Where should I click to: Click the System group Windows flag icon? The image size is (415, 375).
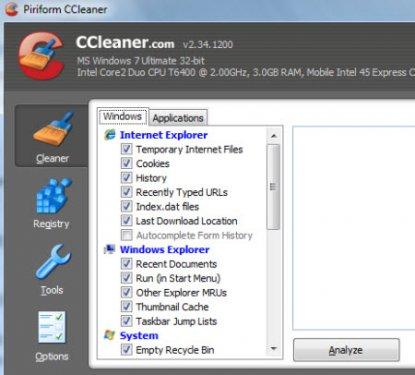(x=110, y=335)
